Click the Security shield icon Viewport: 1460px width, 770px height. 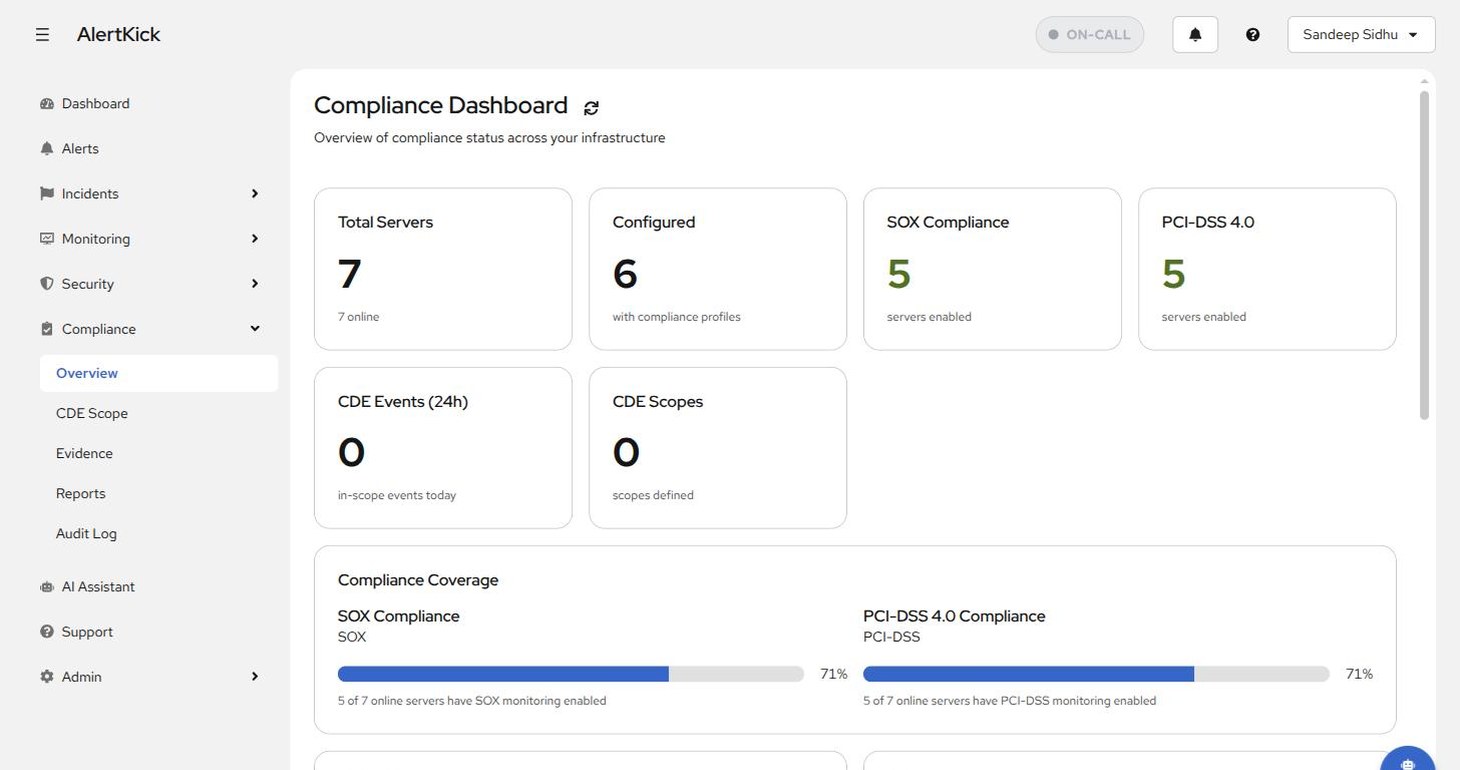47,284
